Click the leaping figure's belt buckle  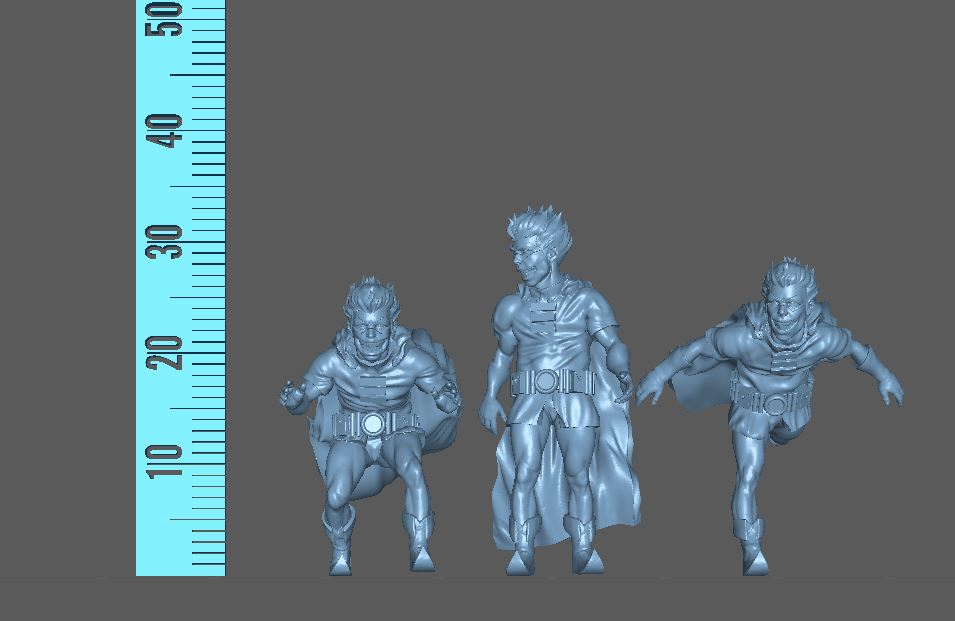tap(776, 405)
